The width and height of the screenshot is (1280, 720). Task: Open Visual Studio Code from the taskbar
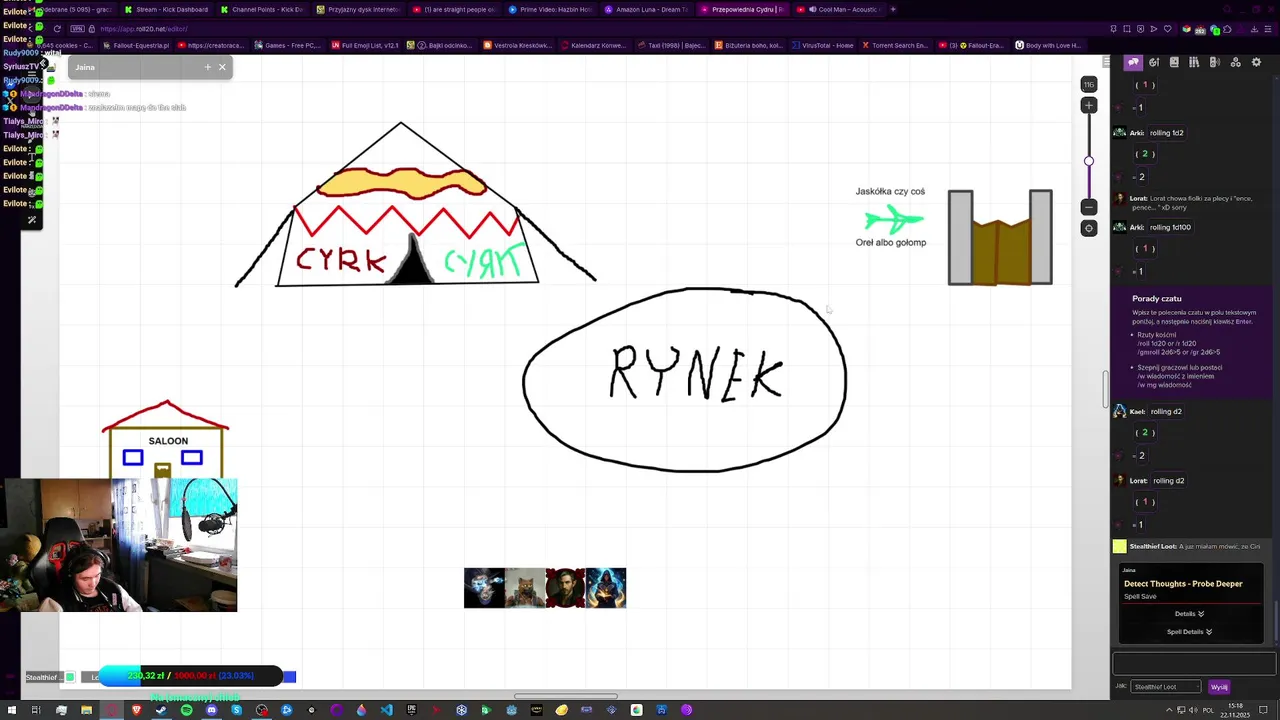coord(386,710)
